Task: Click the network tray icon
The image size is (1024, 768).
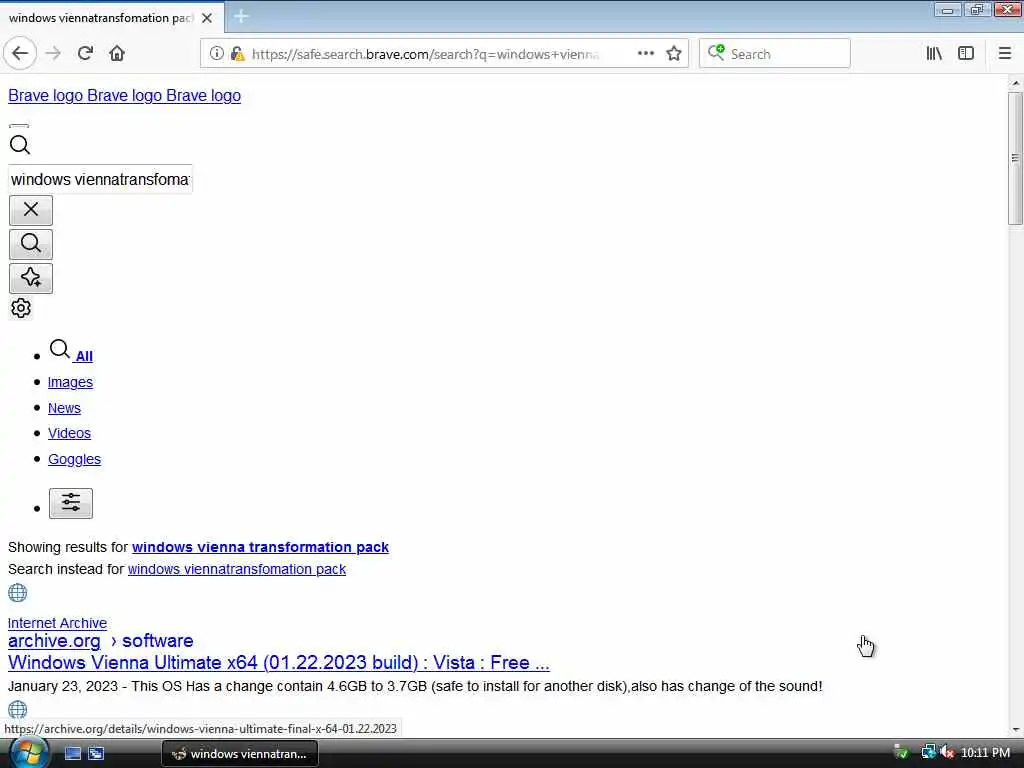Action: pos(928,753)
